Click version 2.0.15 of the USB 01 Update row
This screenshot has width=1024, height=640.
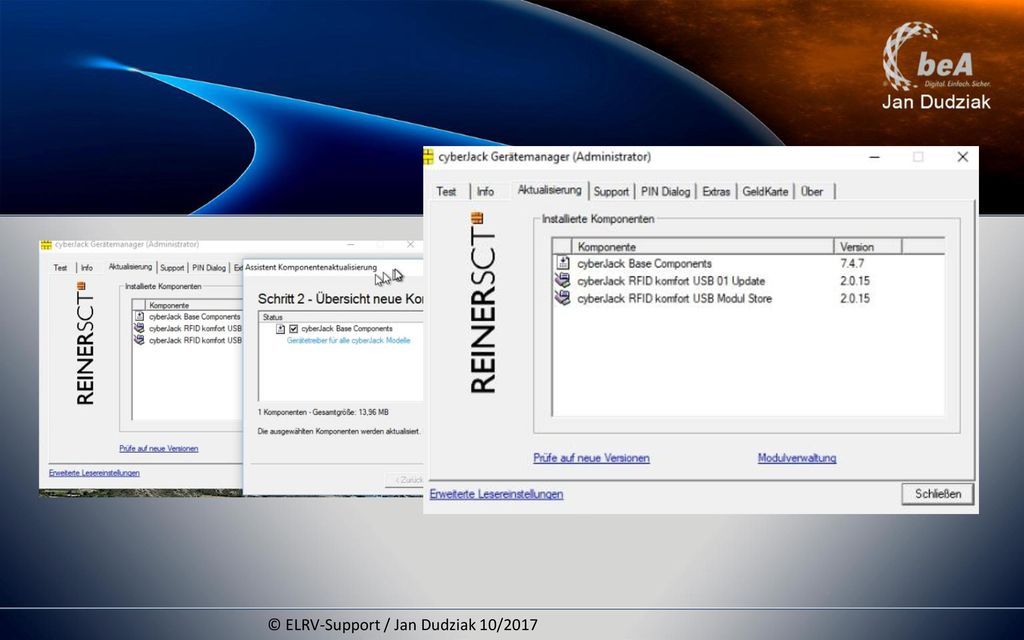[855, 281]
